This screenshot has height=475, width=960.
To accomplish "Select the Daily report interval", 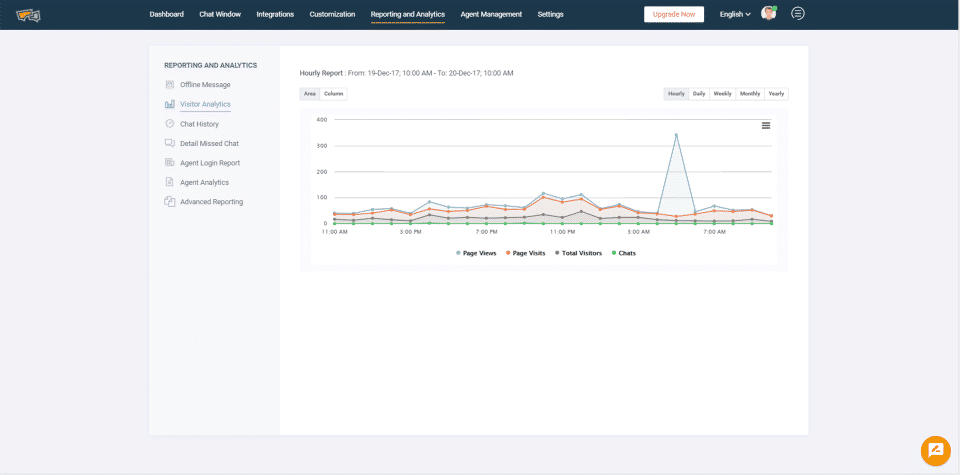I will (699, 94).
